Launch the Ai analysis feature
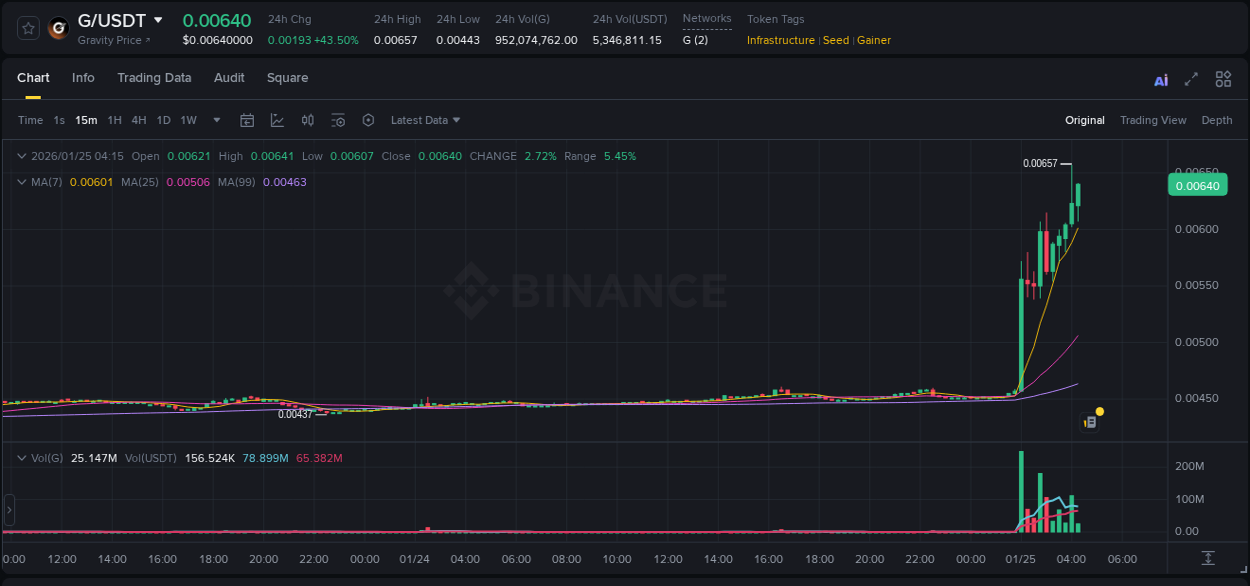The image size is (1250, 586). pos(1161,78)
